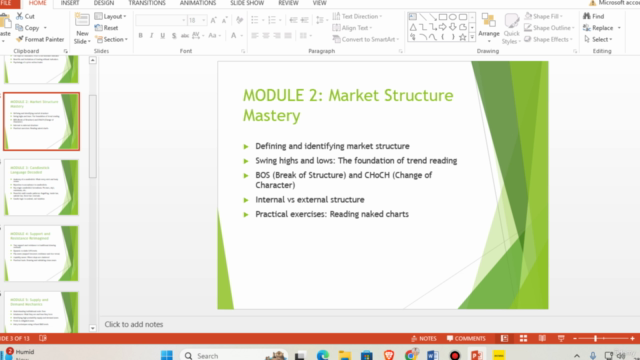Open the Quick Styles gallery
The height and width of the screenshot is (360, 640).
[511, 29]
